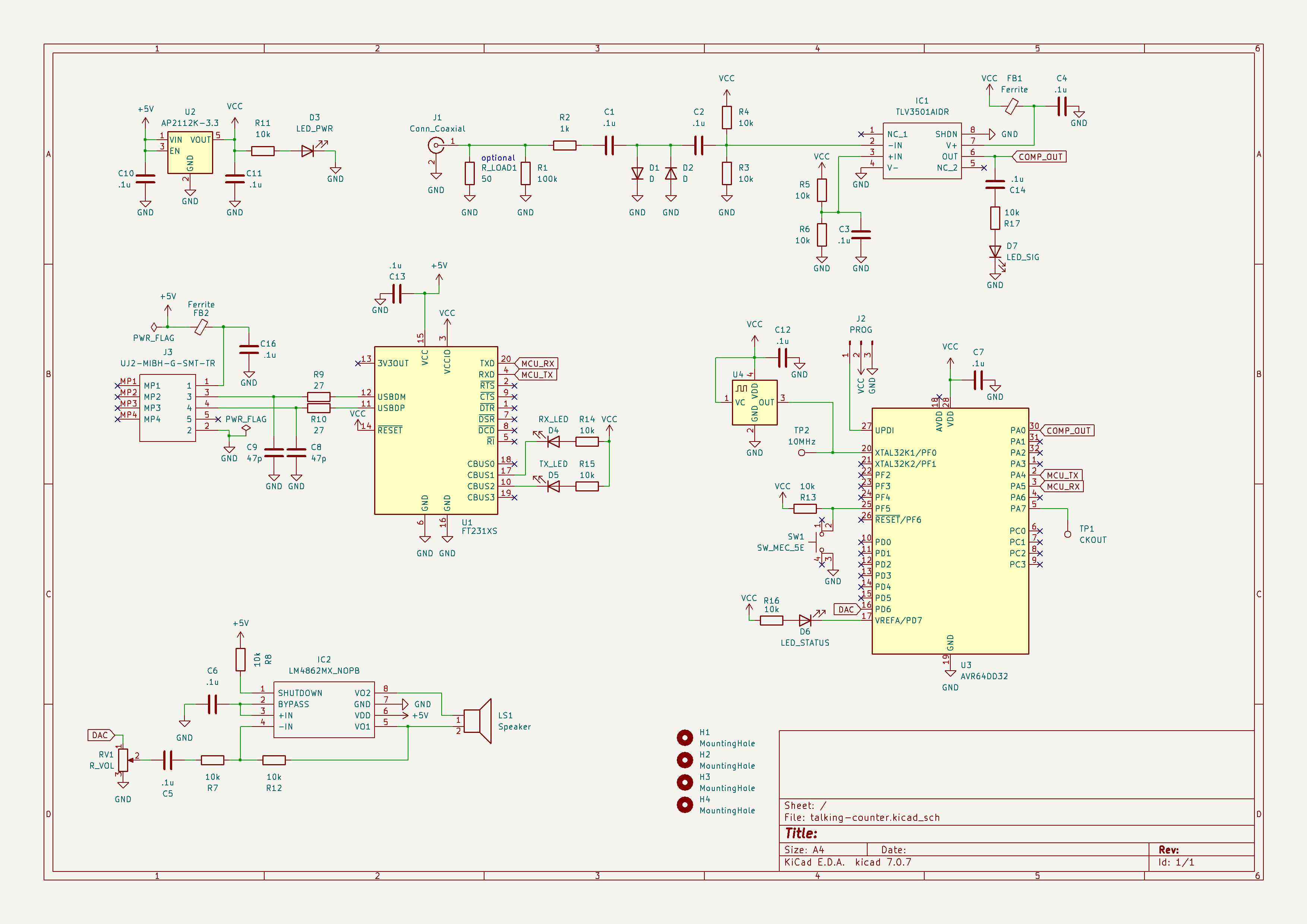Select the U3 AVR64DD32 microcontroller body

click(x=950, y=531)
